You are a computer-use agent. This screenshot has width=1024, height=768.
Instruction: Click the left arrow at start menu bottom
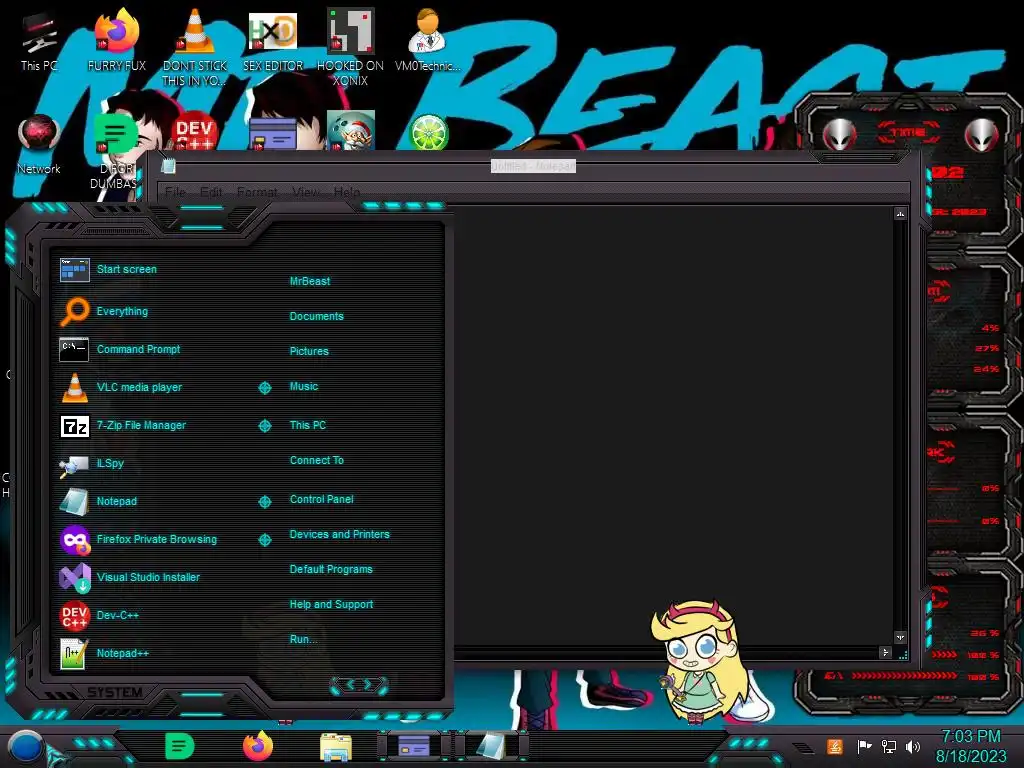coord(349,685)
